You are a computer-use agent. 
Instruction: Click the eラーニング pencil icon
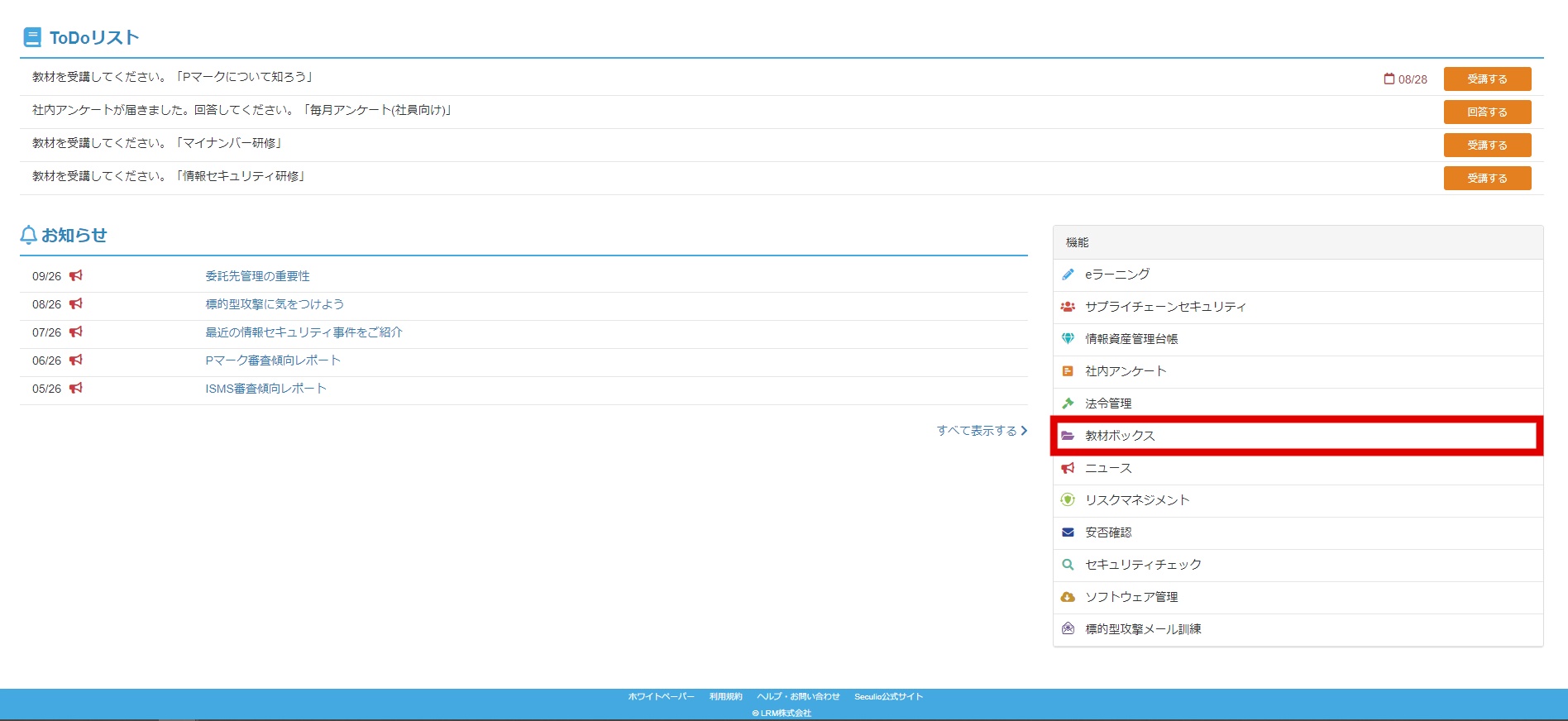pyautogui.click(x=1068, y=275)
